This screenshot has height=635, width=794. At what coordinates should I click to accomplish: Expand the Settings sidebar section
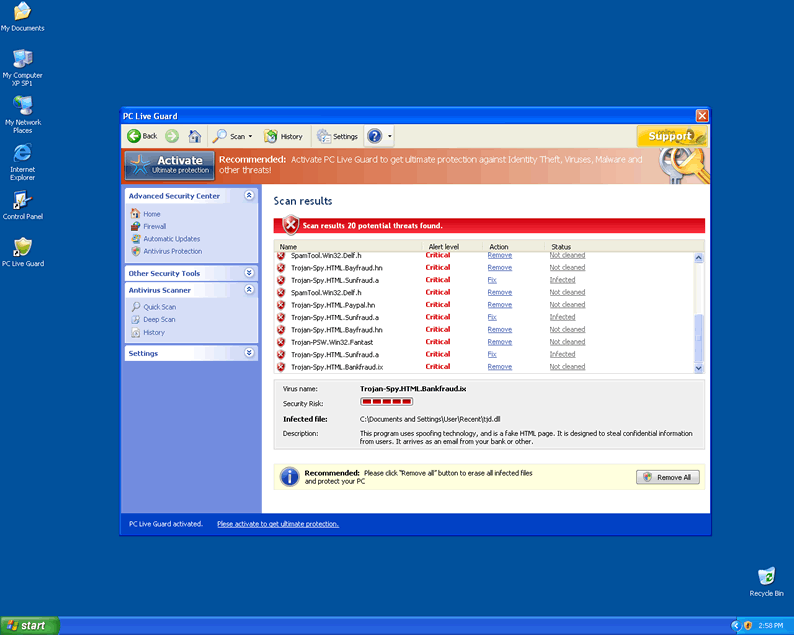pyautogui.click(x=249, y=353)
